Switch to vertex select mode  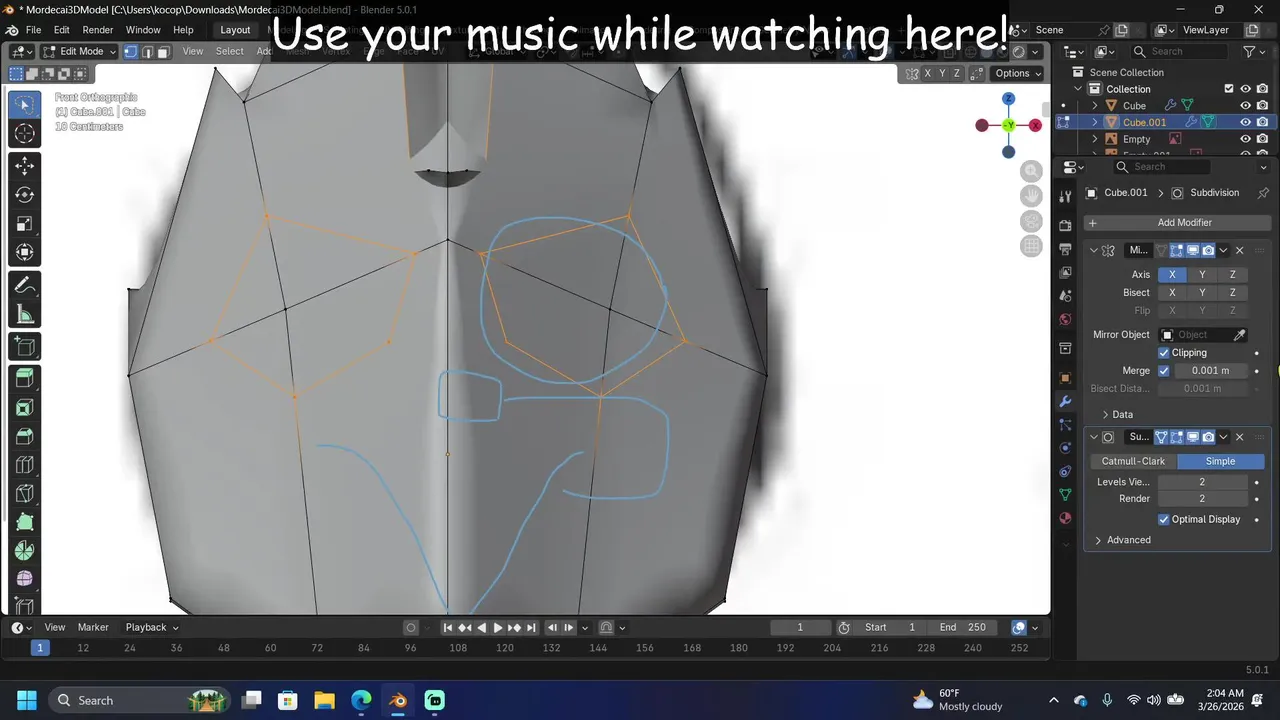[131, 51]
